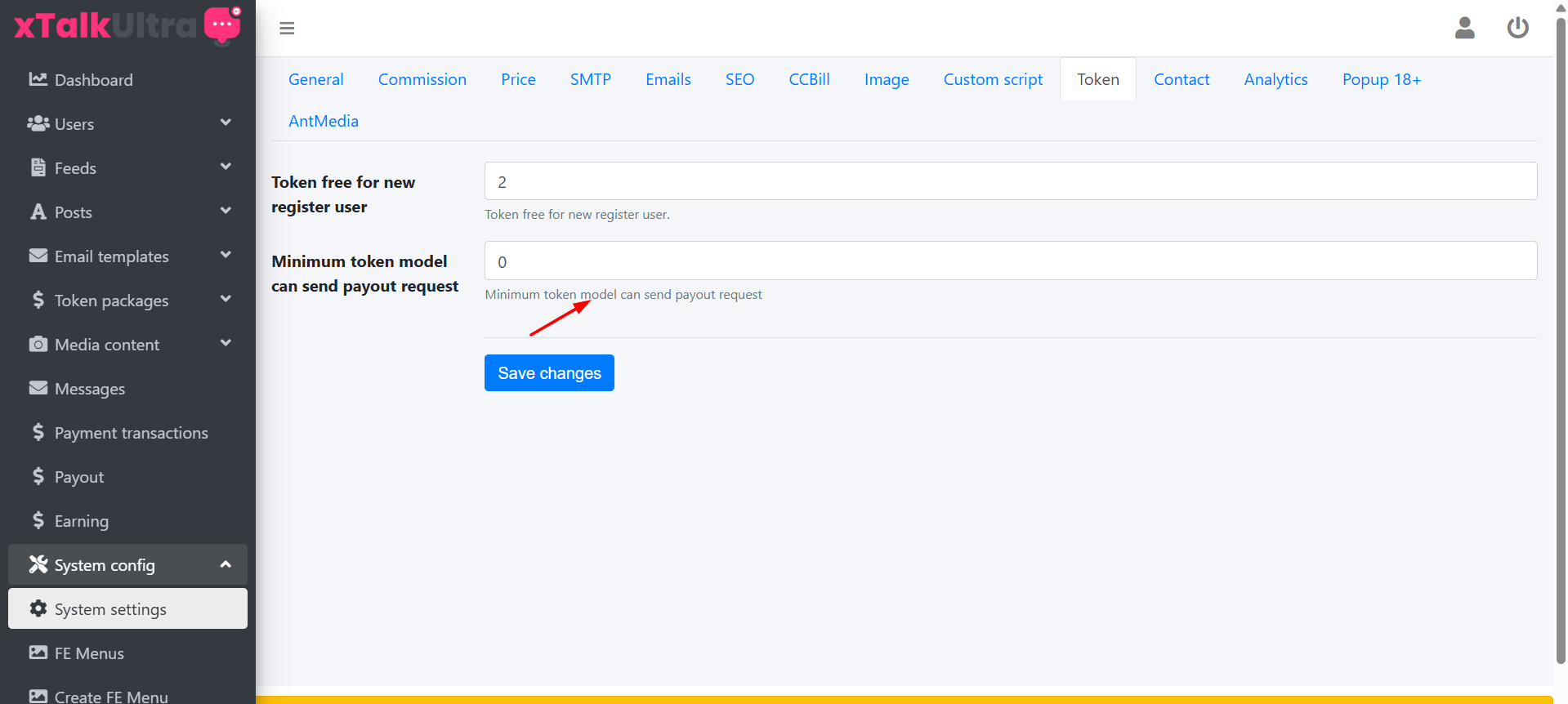Image resolution: width=1568 pixels, height=704 pixels.
Task: Collapse the System config section
Action: pyautogui.click(x=226, y=564)
